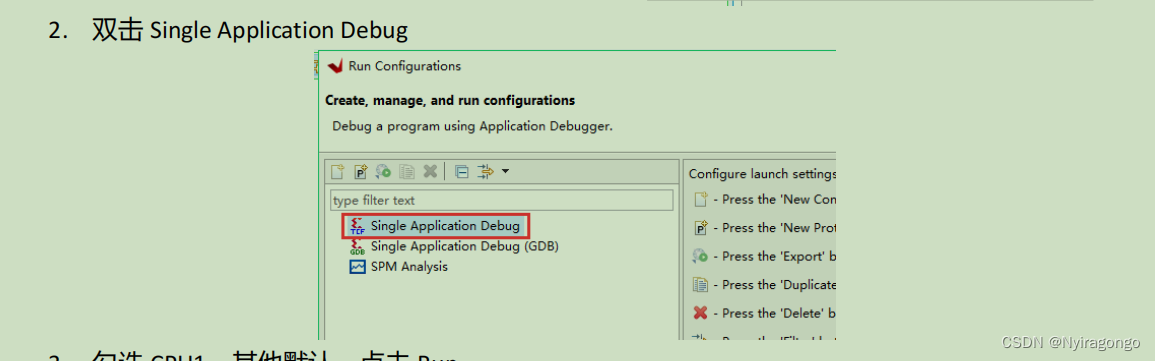Click the New launch configuration toolbar icon
Viewport: 1155px width, 361px height.
point(337,172)
